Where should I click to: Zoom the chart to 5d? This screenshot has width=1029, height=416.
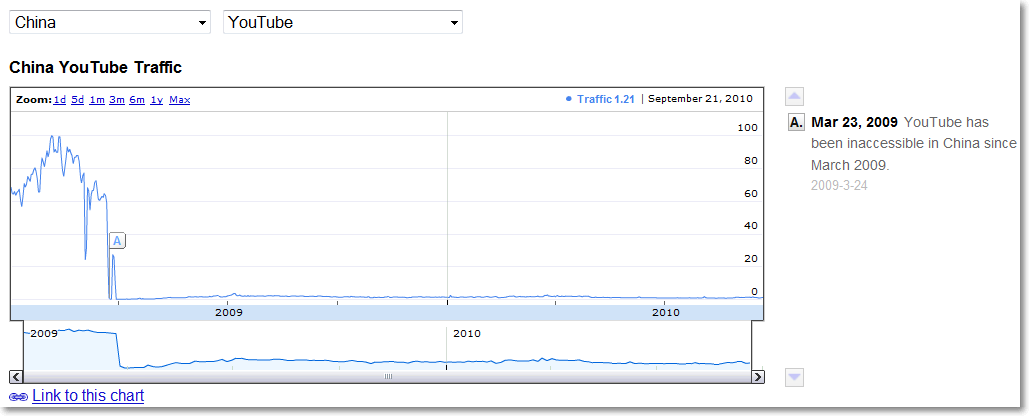point(77,100)
